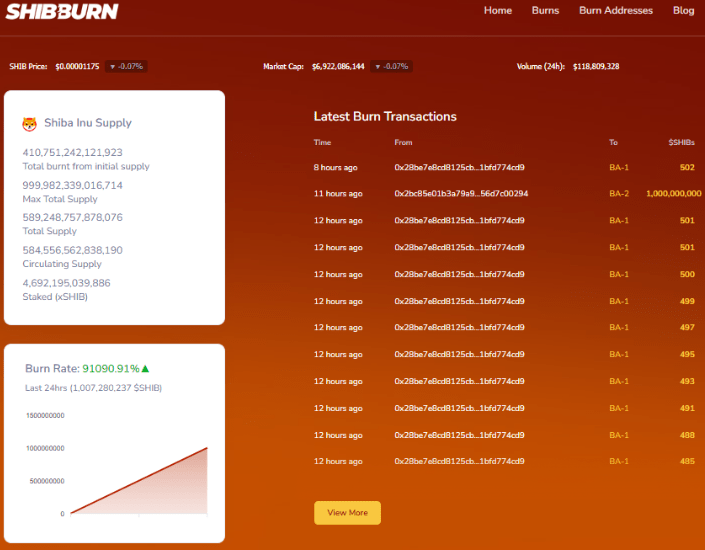Click the SHIBBURN logo

[62, 12]
